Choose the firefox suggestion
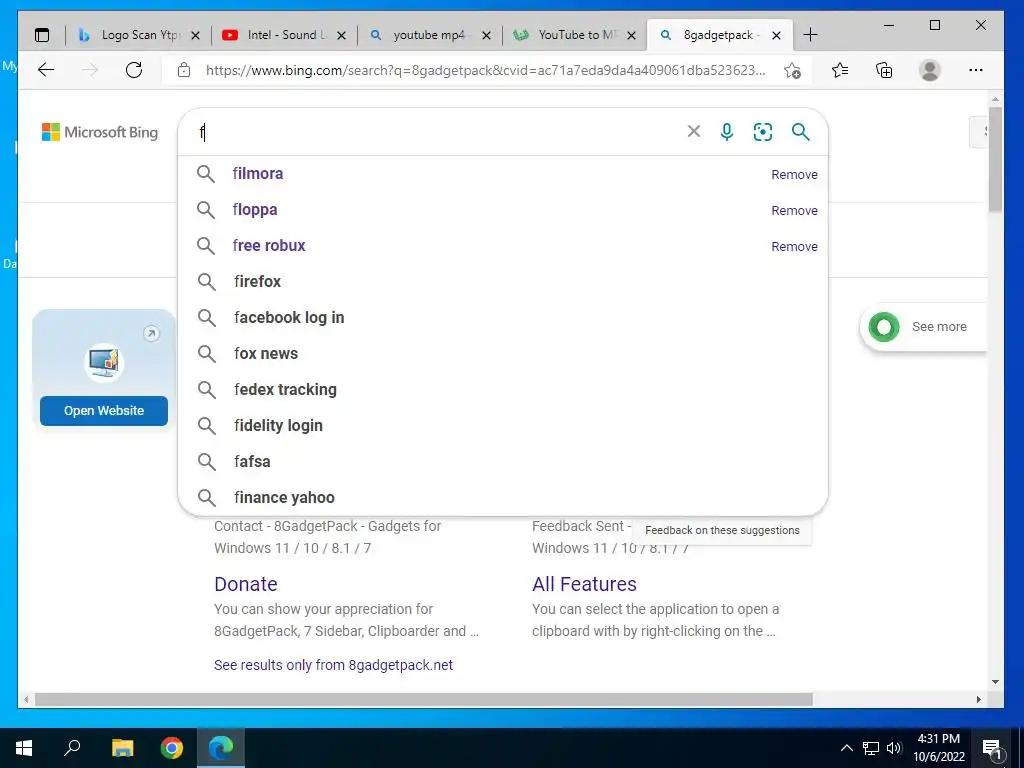The width and height of the screenshot is (1024, 768). 503,281
